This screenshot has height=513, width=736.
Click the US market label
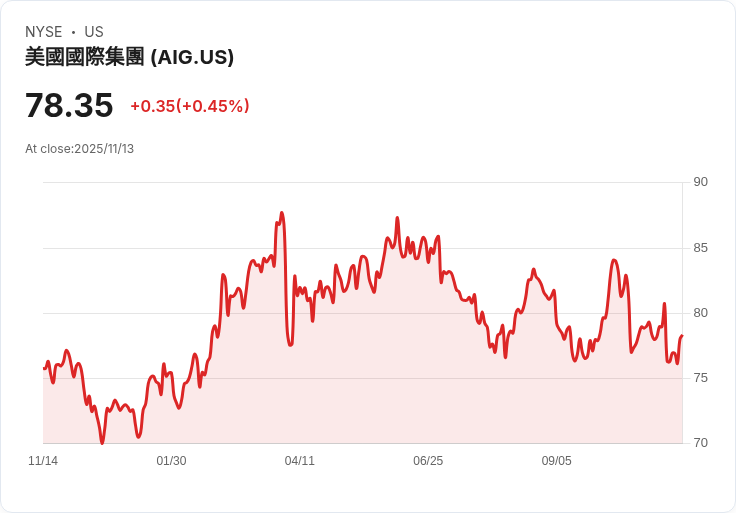94,32
